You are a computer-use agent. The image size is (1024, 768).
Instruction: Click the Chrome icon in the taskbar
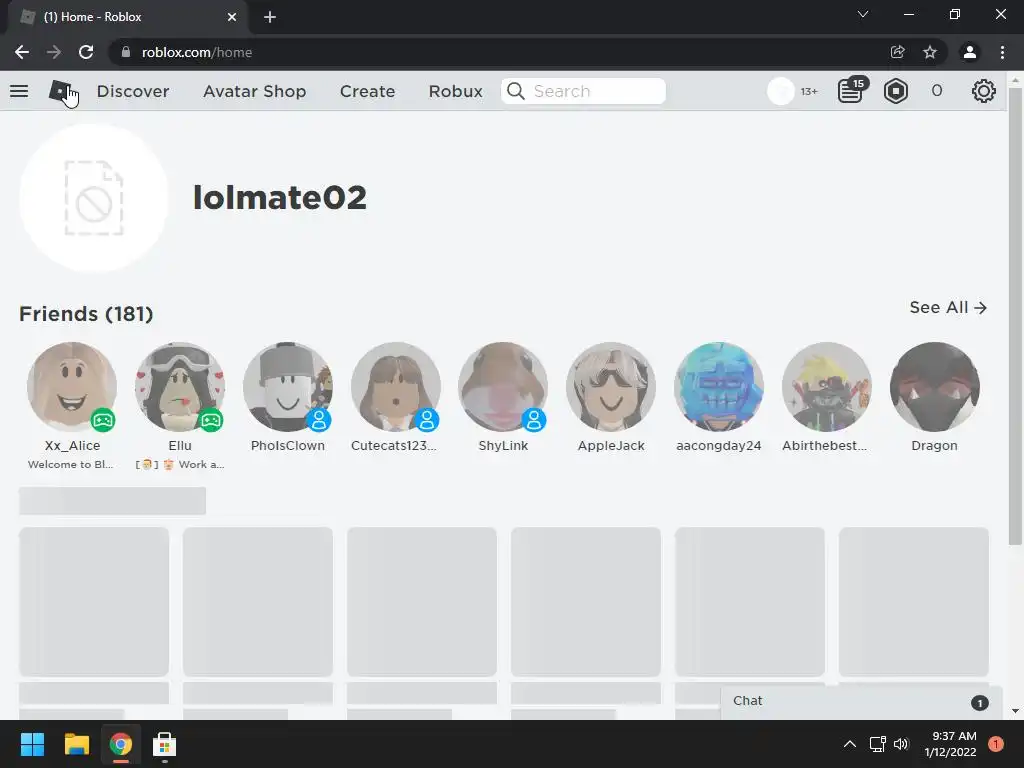pos(121,744)
